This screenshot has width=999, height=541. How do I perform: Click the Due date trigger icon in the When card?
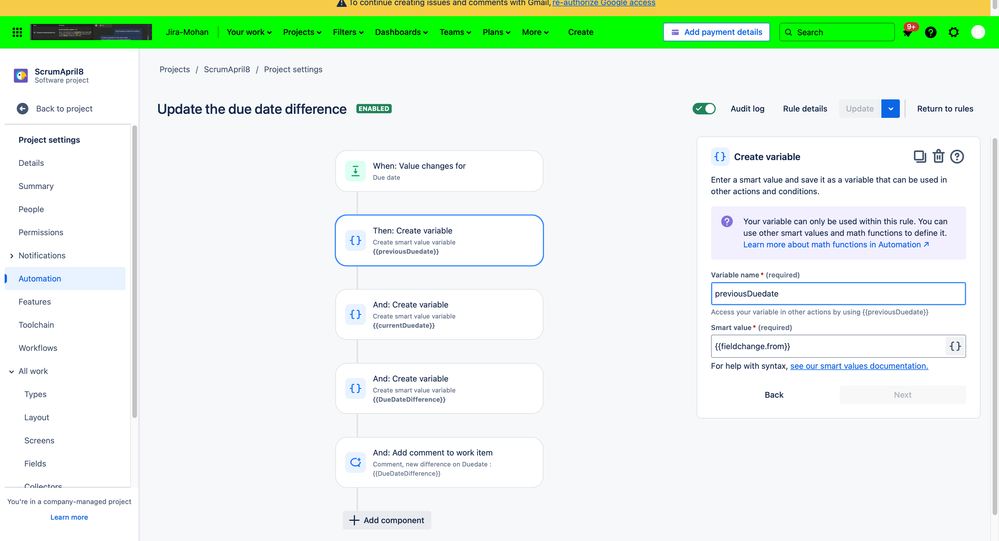pyautogui.click(x=356, y=171)
